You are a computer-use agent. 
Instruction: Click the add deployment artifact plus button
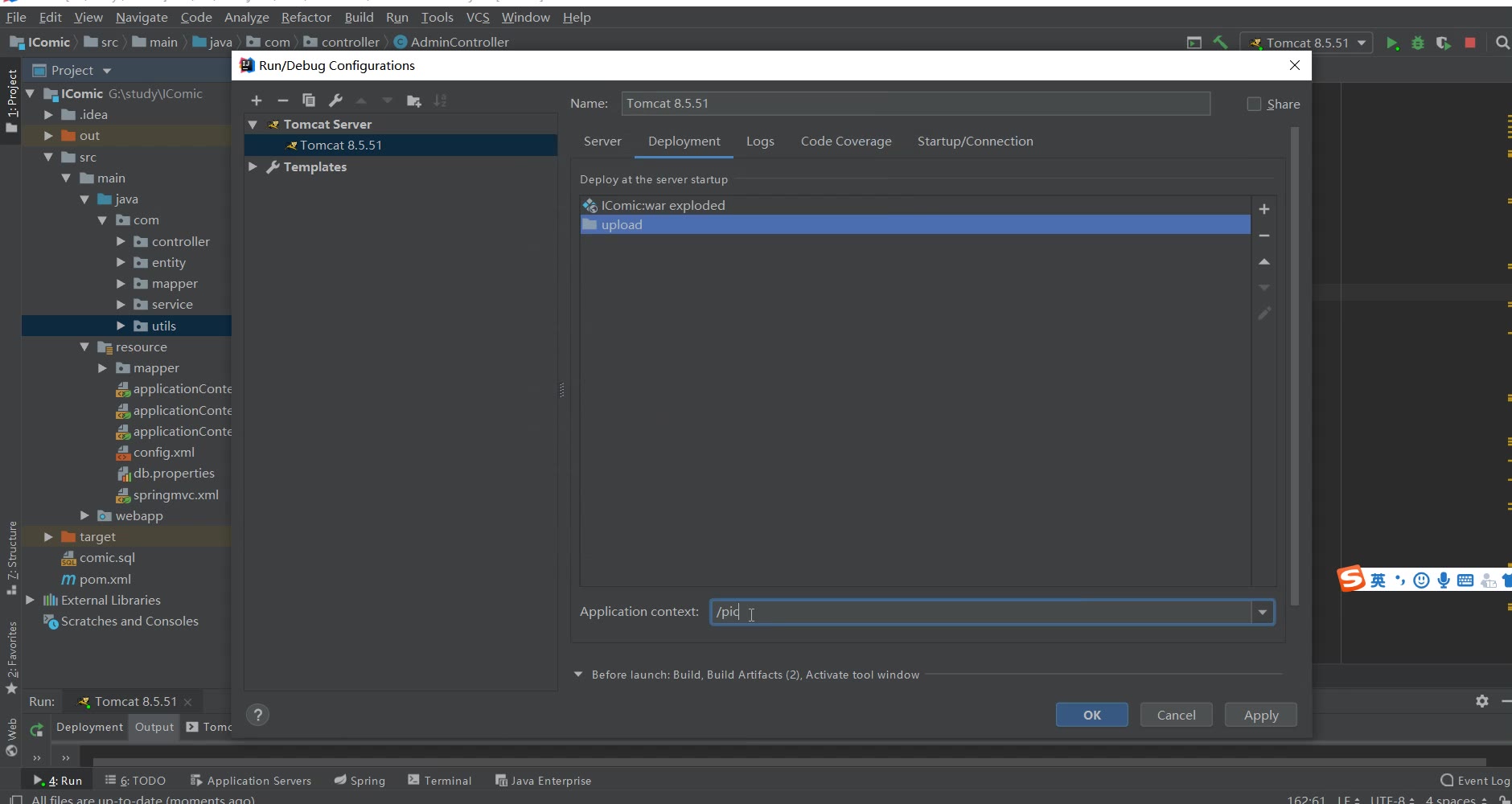point(1264,209)
